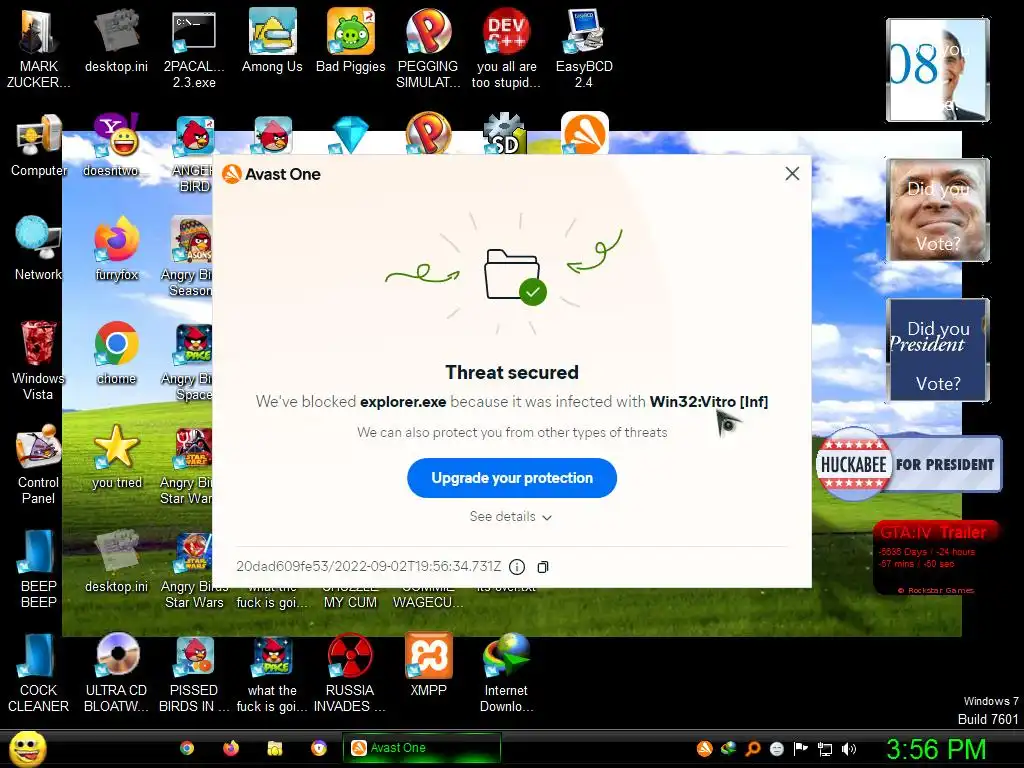
Task: Click the smiley Start button
Action: [x=27, y=748]
